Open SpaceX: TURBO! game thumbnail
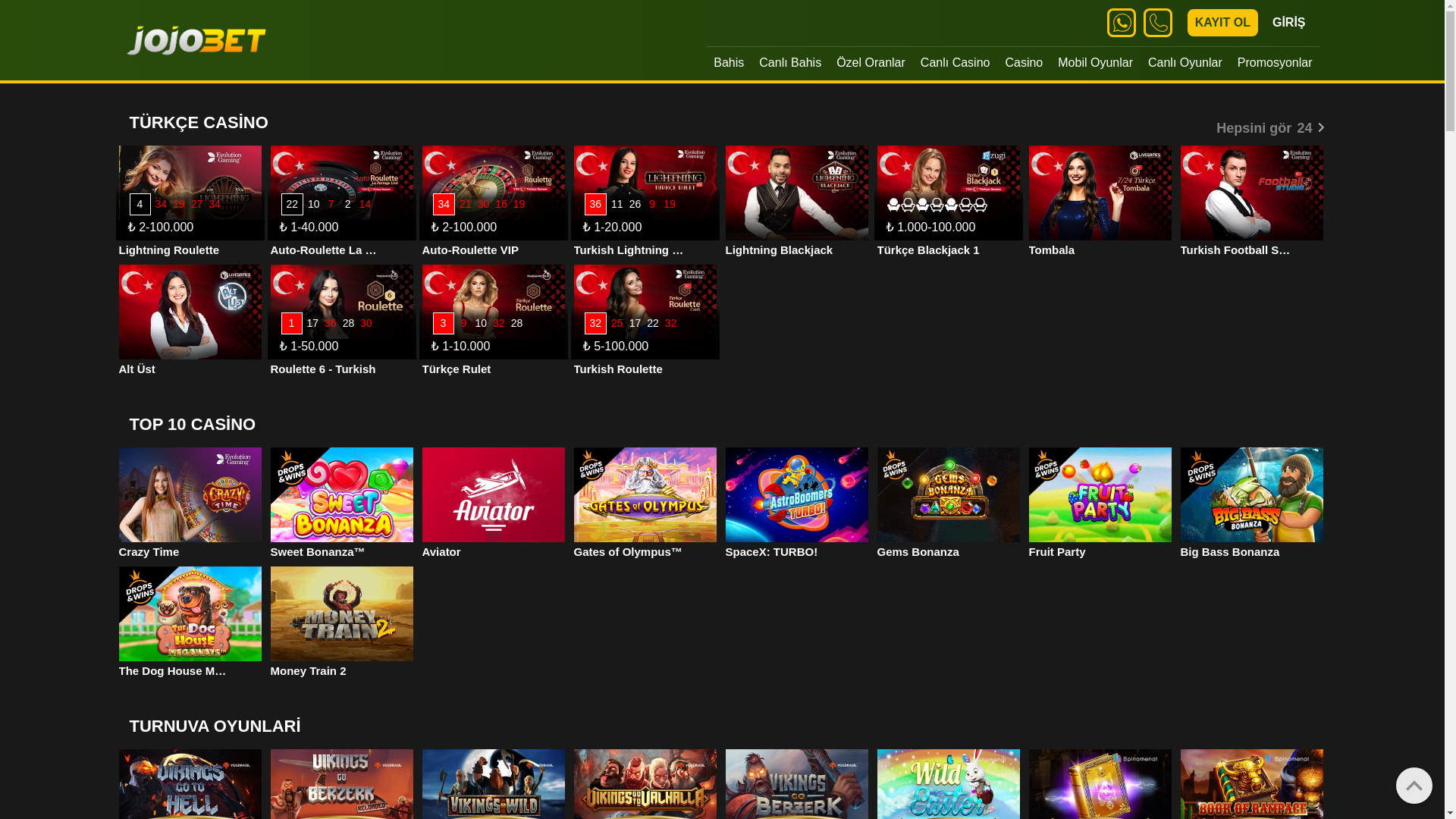Viewport: 1456px width, 819px height. point(796,494)
